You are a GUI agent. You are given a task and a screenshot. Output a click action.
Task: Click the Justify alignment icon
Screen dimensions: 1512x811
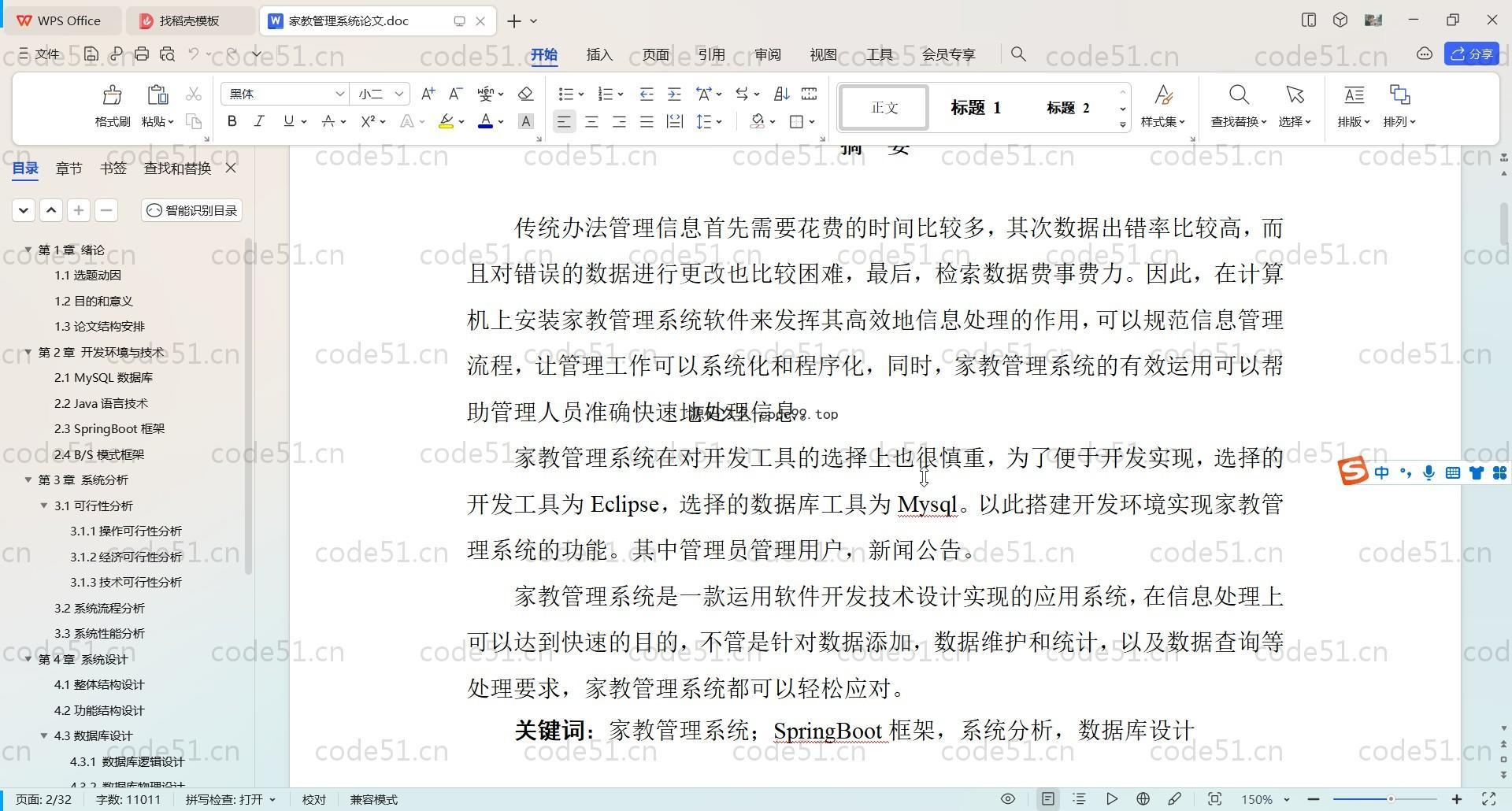(x=647, y=121)
